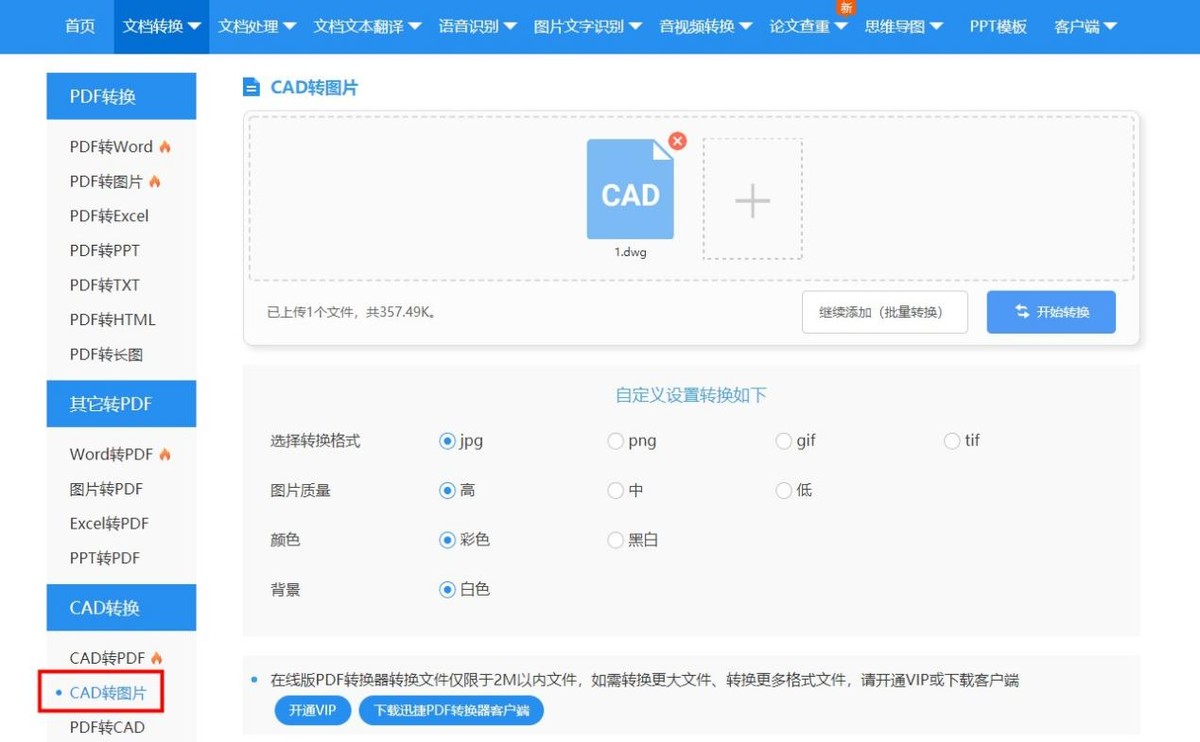Open the PDF转换 sidebar section header

pyautogui.click(x=121, y=96)
